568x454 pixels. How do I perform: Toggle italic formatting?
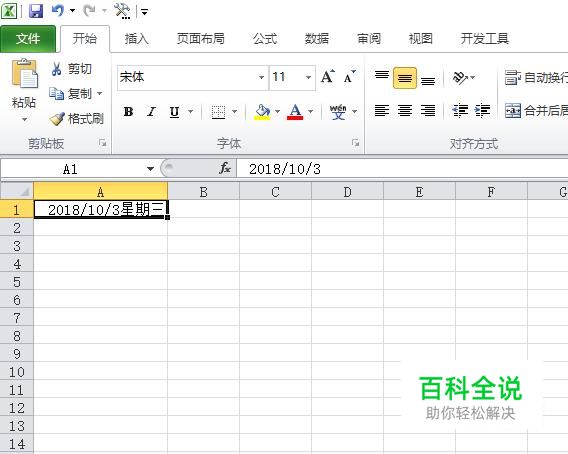coord(151,112)
